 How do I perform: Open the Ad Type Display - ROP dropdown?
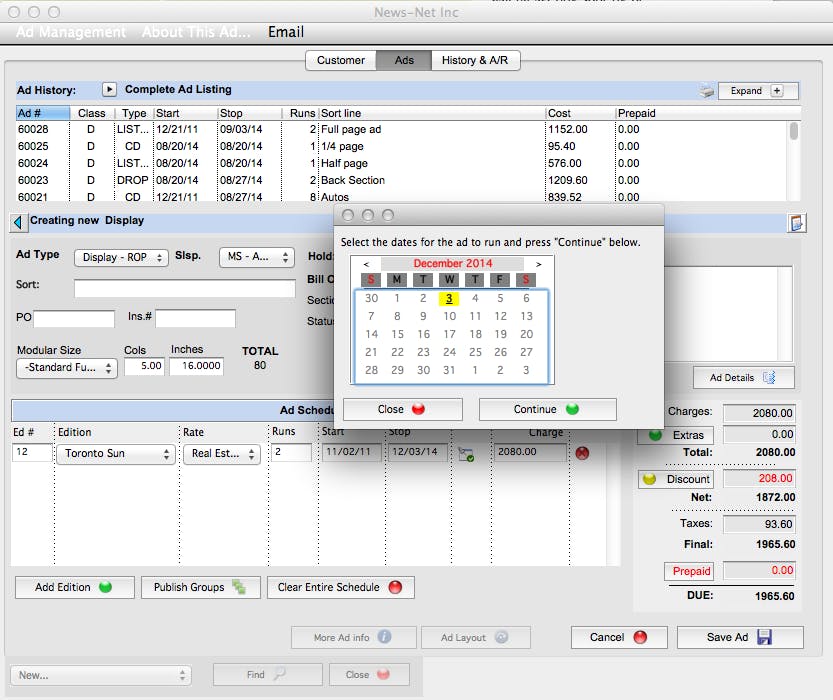pyautogui.click(x=121, y=258)
